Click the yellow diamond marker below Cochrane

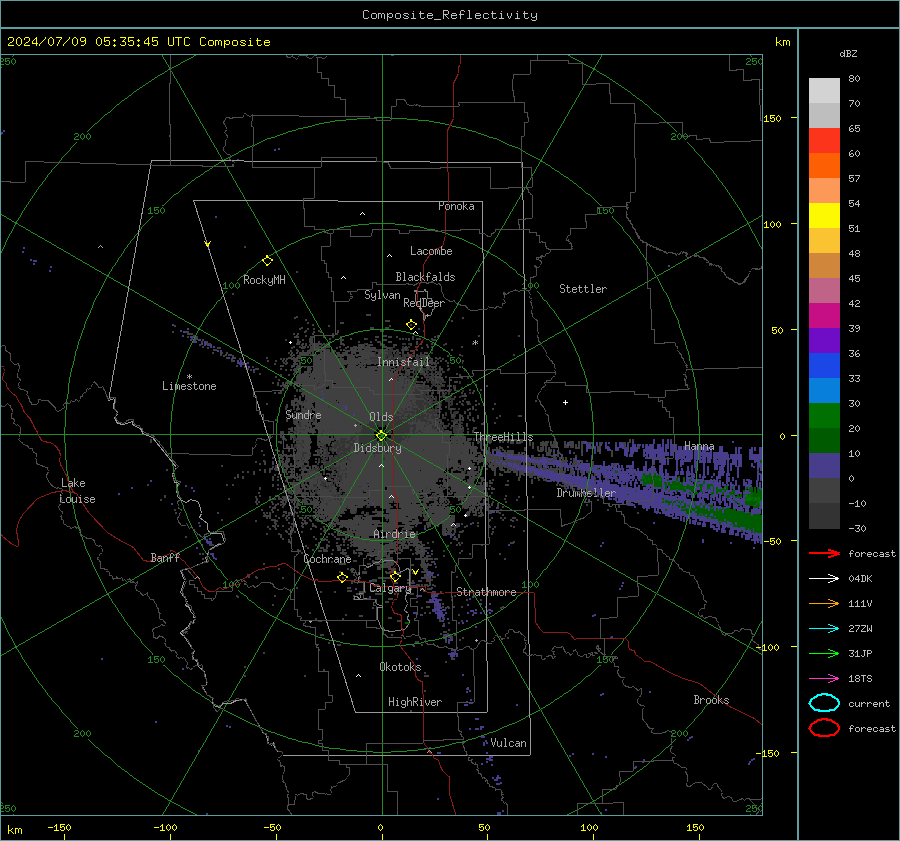[342, 577]
